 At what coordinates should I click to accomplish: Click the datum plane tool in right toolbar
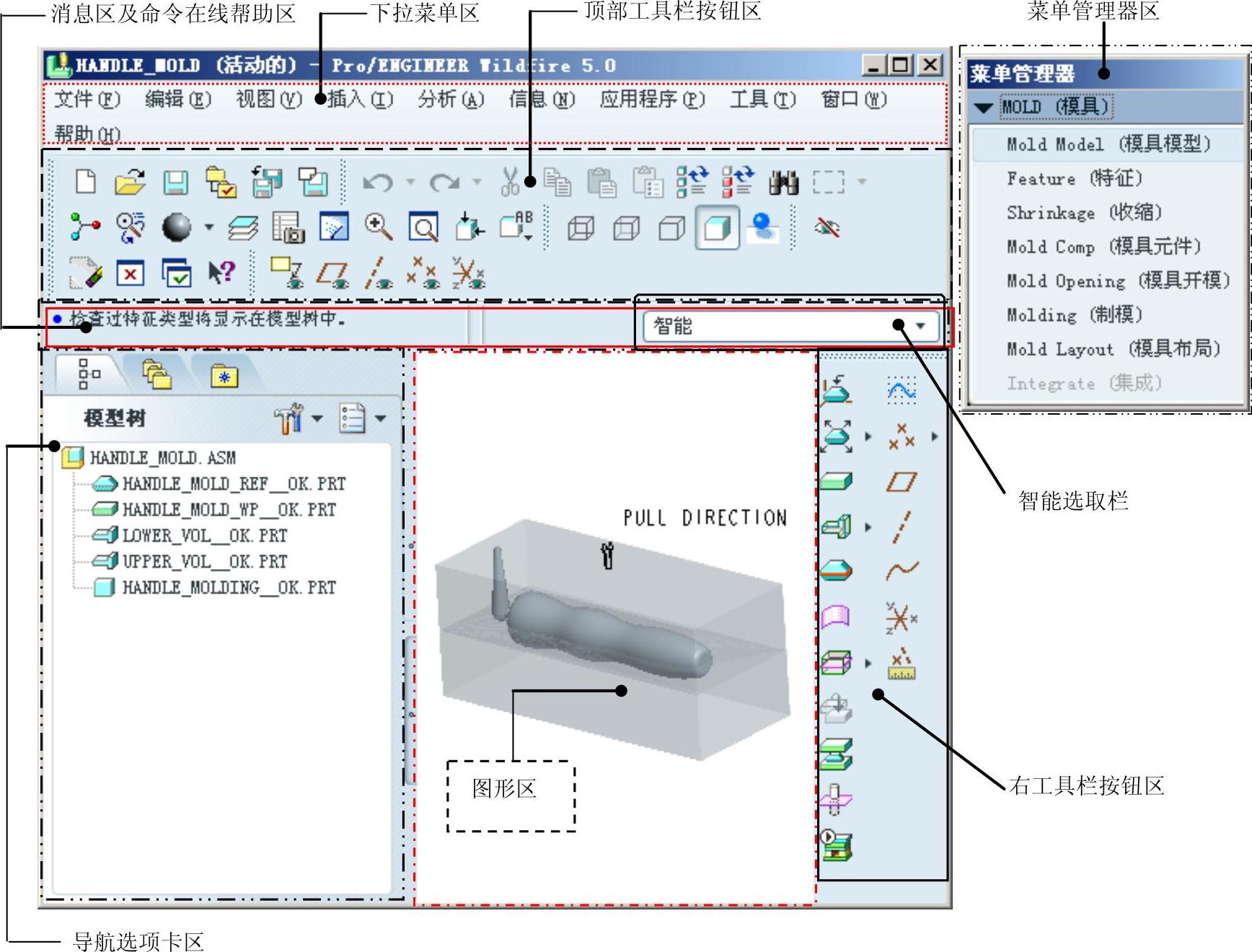point(901,482)
